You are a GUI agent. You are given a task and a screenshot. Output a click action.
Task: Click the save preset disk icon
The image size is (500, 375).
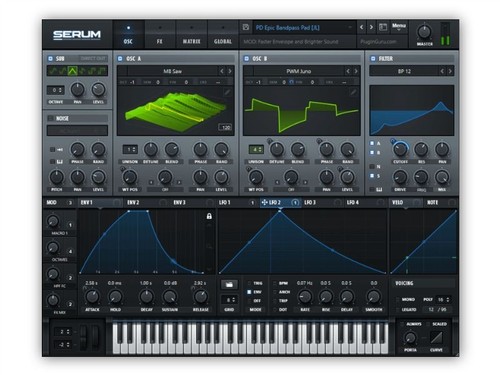tap(246, 27)
